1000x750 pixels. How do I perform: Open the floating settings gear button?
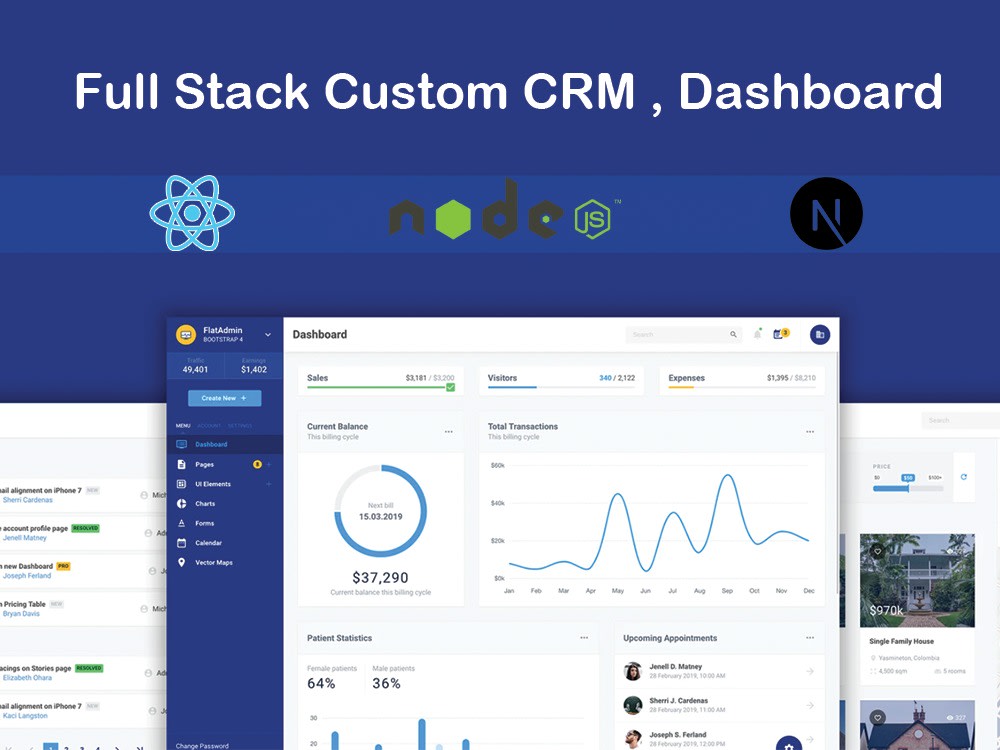coord(789,744)
